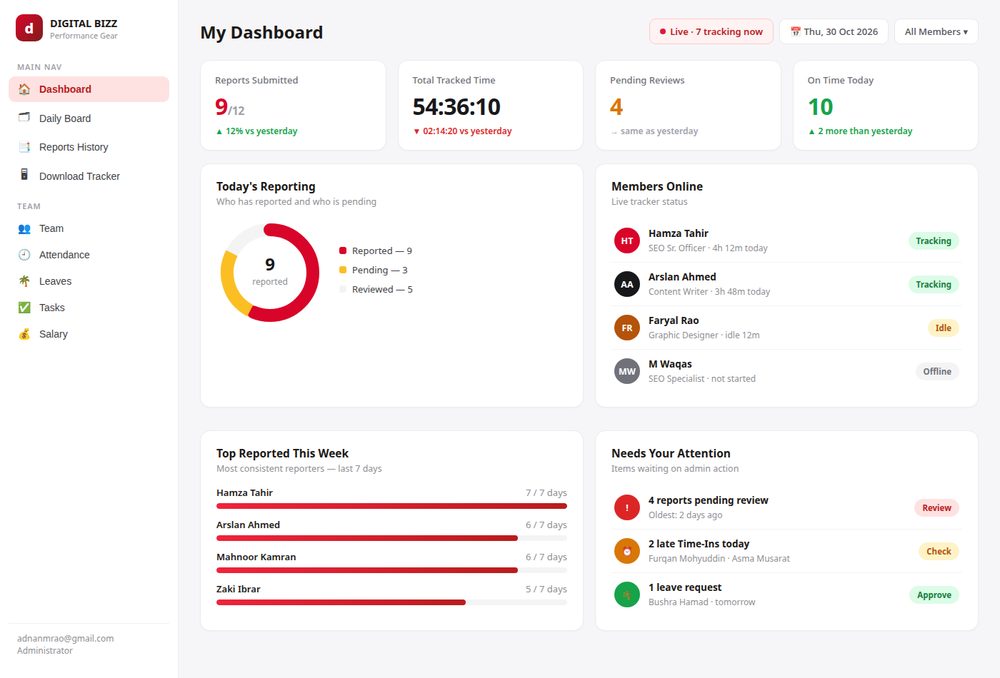Click Arslan Ahmed's Tracking status badge
Image resolution: width=1000 pixels, height=678 pixels.
coord(933,284)
